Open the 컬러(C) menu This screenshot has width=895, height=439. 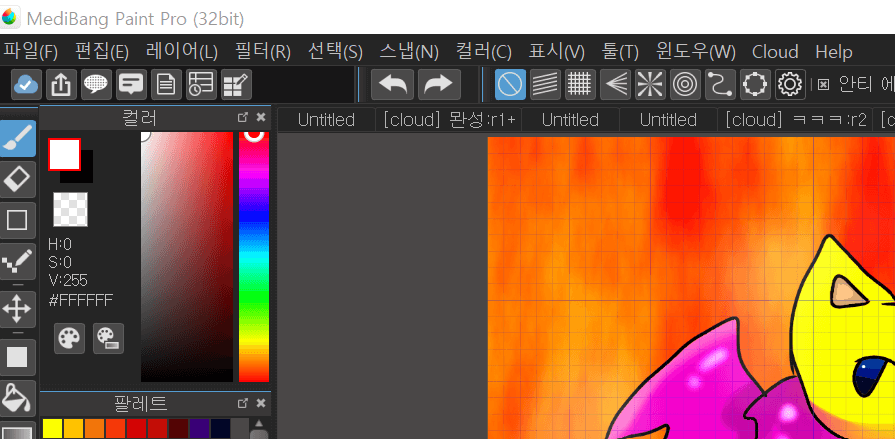click(483, 52)
